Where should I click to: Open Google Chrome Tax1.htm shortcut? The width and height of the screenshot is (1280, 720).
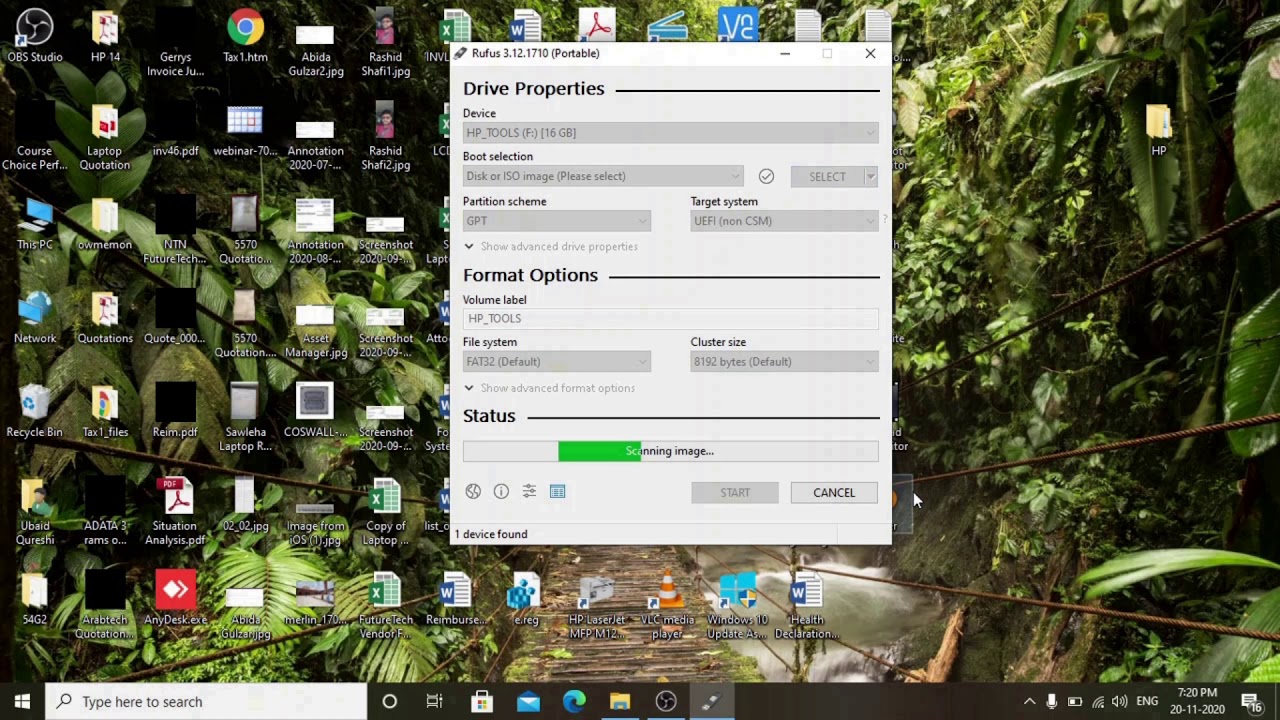[x=245, y=37]
